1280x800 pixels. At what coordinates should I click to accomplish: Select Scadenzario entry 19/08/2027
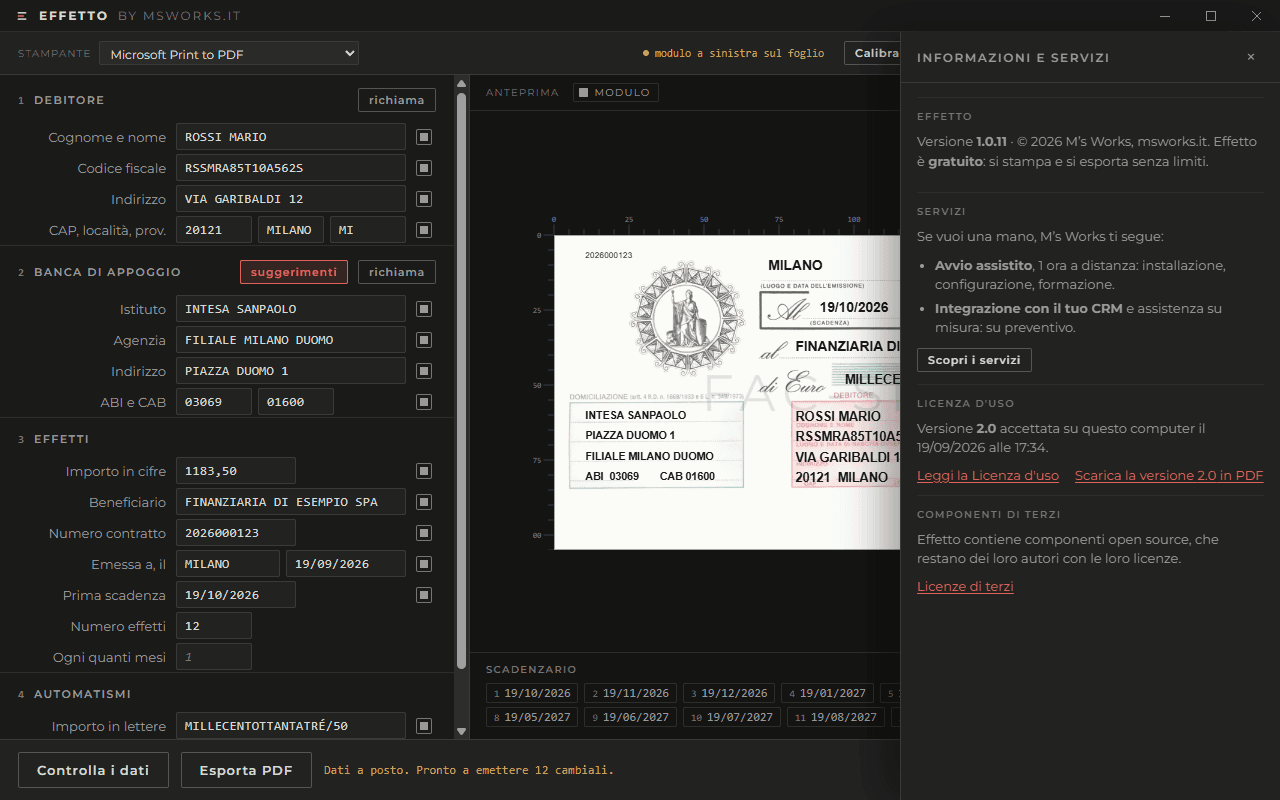point(838,717)
